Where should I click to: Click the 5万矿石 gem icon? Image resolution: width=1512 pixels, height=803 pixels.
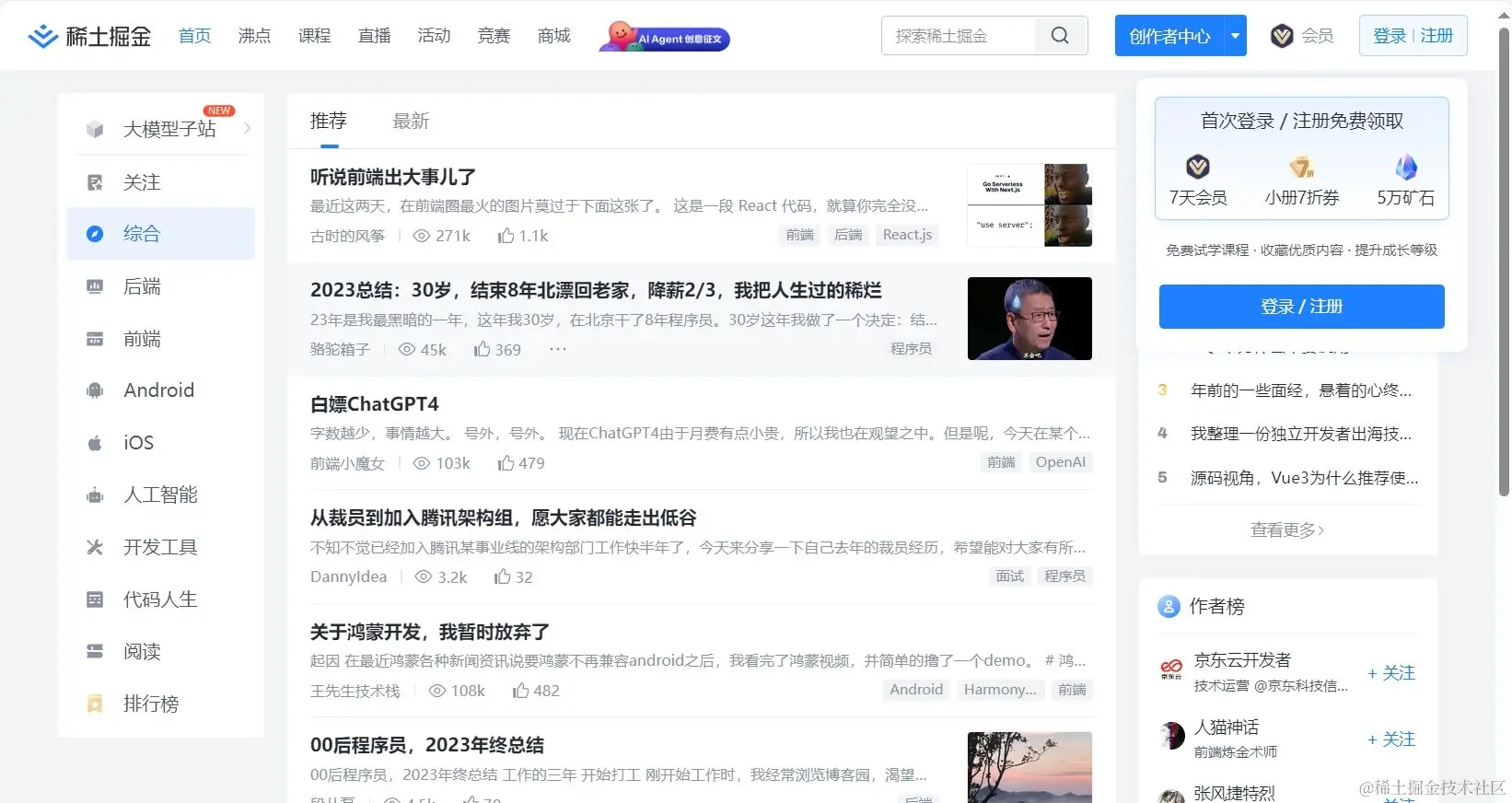coord(1406,167)
